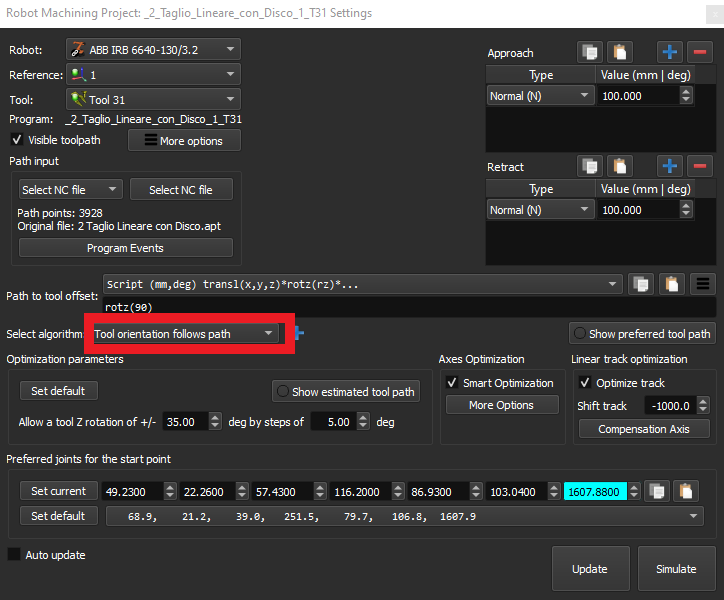Open the path to tool offset hamburger menu
This screenshot has height=600, width=724.
click(703, 285)
